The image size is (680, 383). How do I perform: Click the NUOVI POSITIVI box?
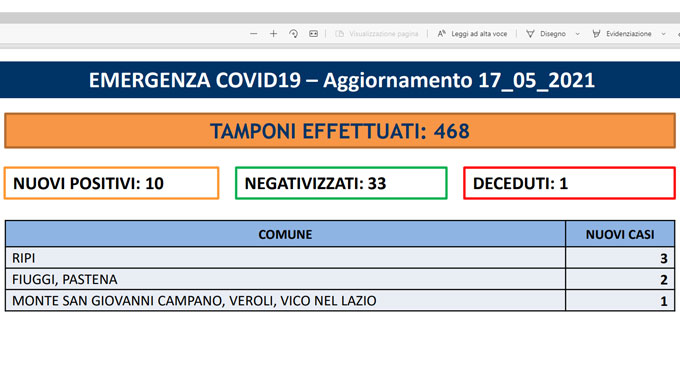coord(111,183)
